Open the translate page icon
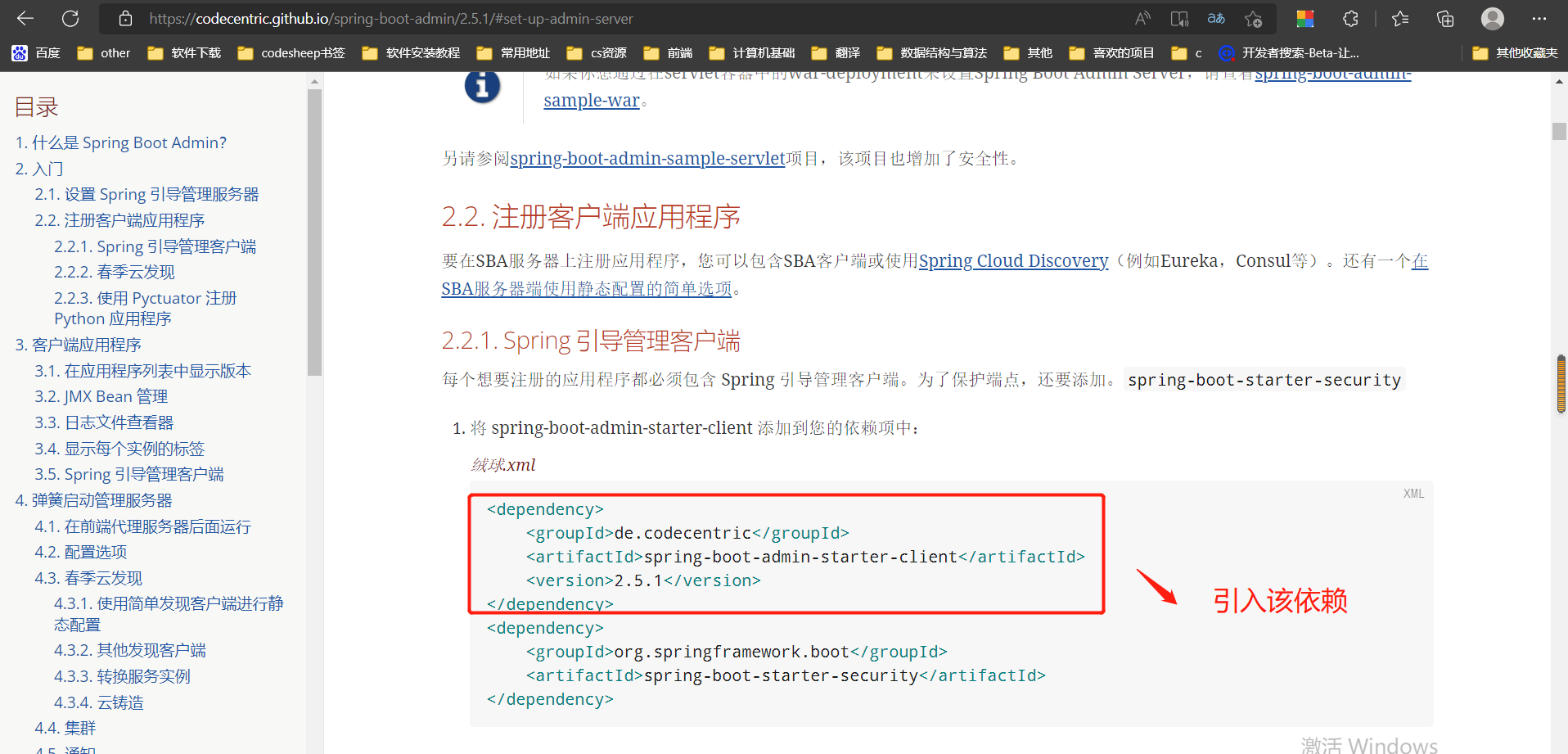 pos(1216,18)
